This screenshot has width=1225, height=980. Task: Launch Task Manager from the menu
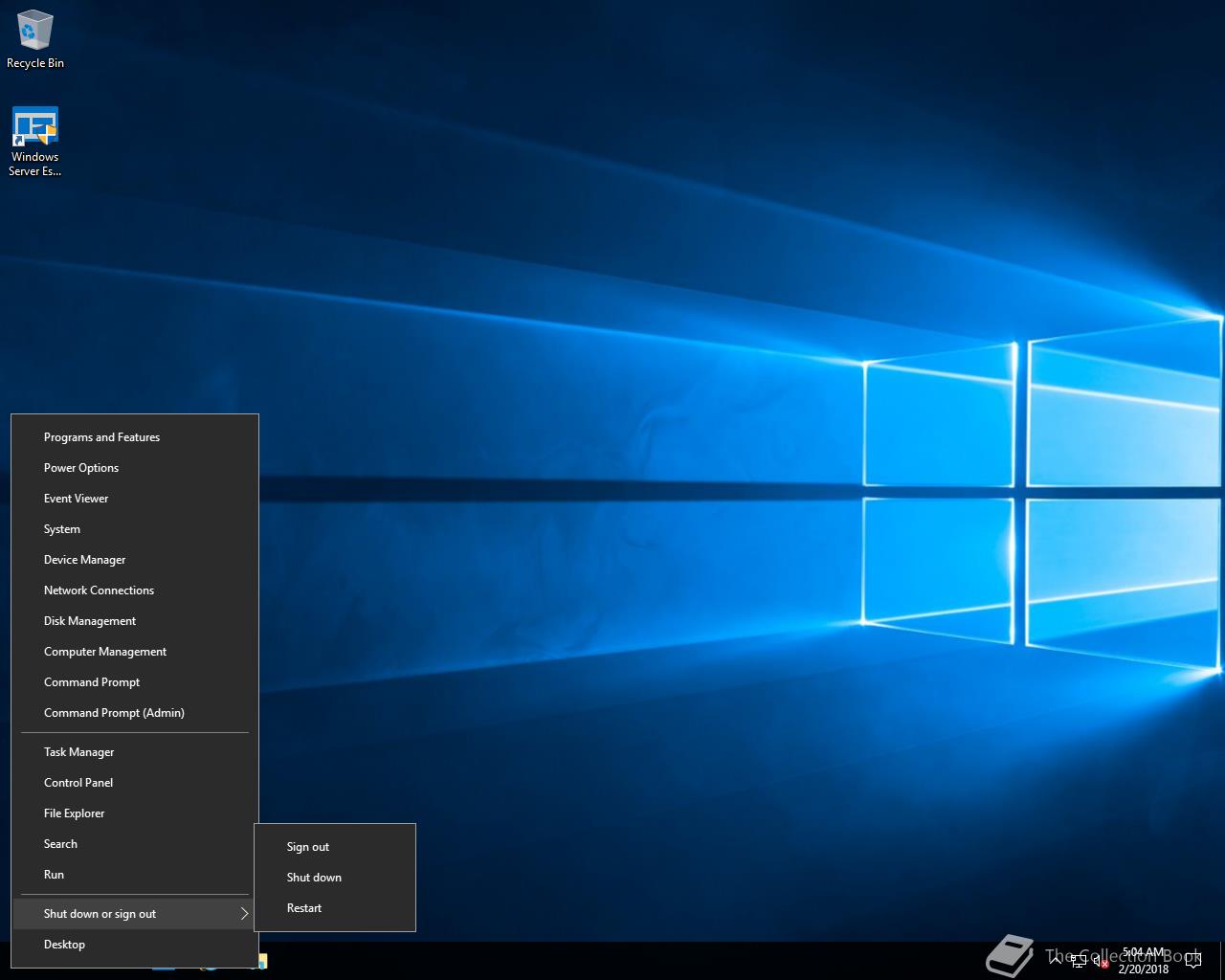click(135, 752)
